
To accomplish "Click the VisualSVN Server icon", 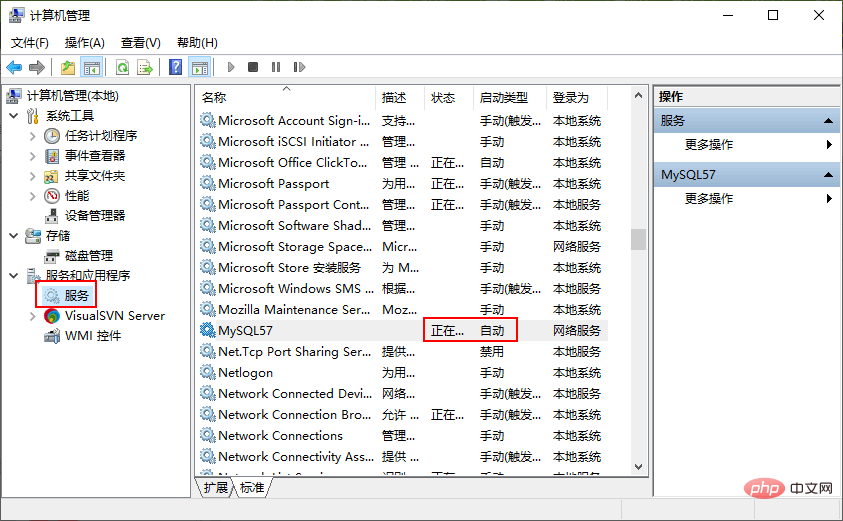I will pos(52,316).
